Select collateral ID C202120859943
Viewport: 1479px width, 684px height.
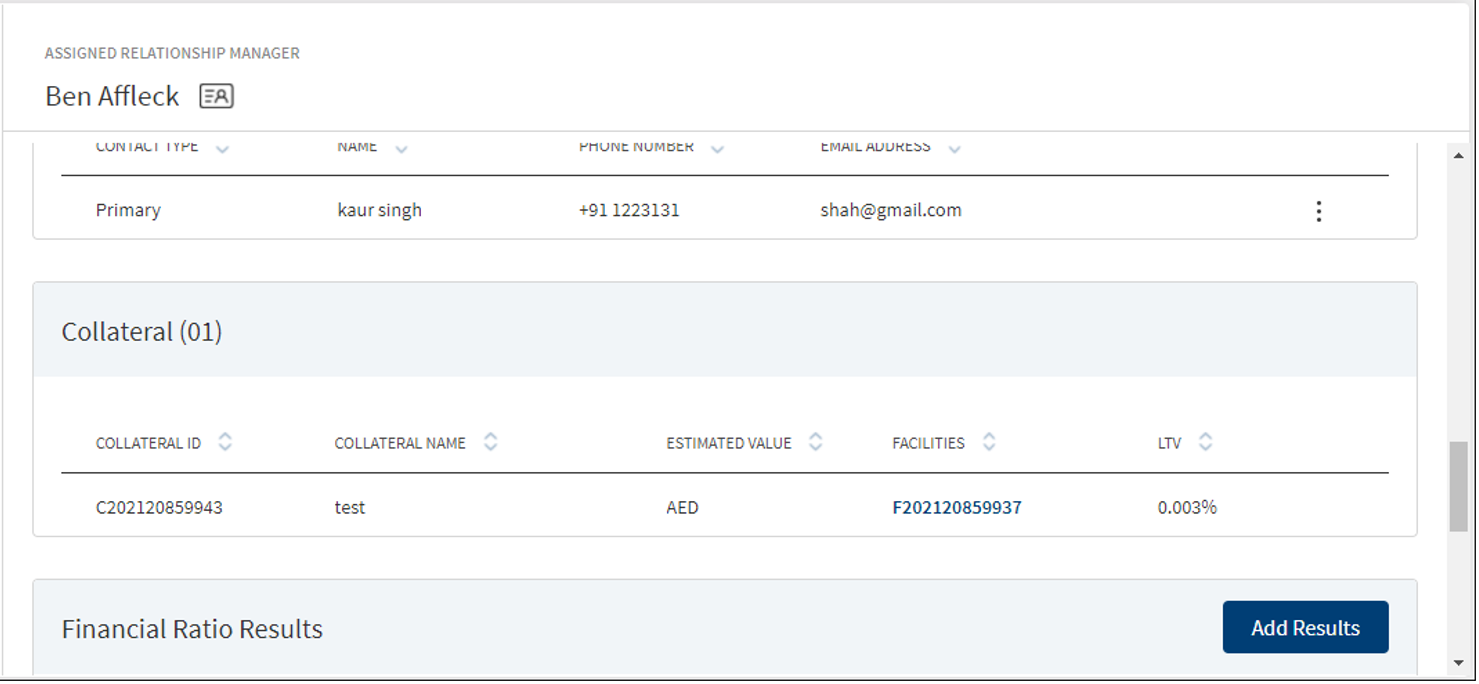pos(159,508)
